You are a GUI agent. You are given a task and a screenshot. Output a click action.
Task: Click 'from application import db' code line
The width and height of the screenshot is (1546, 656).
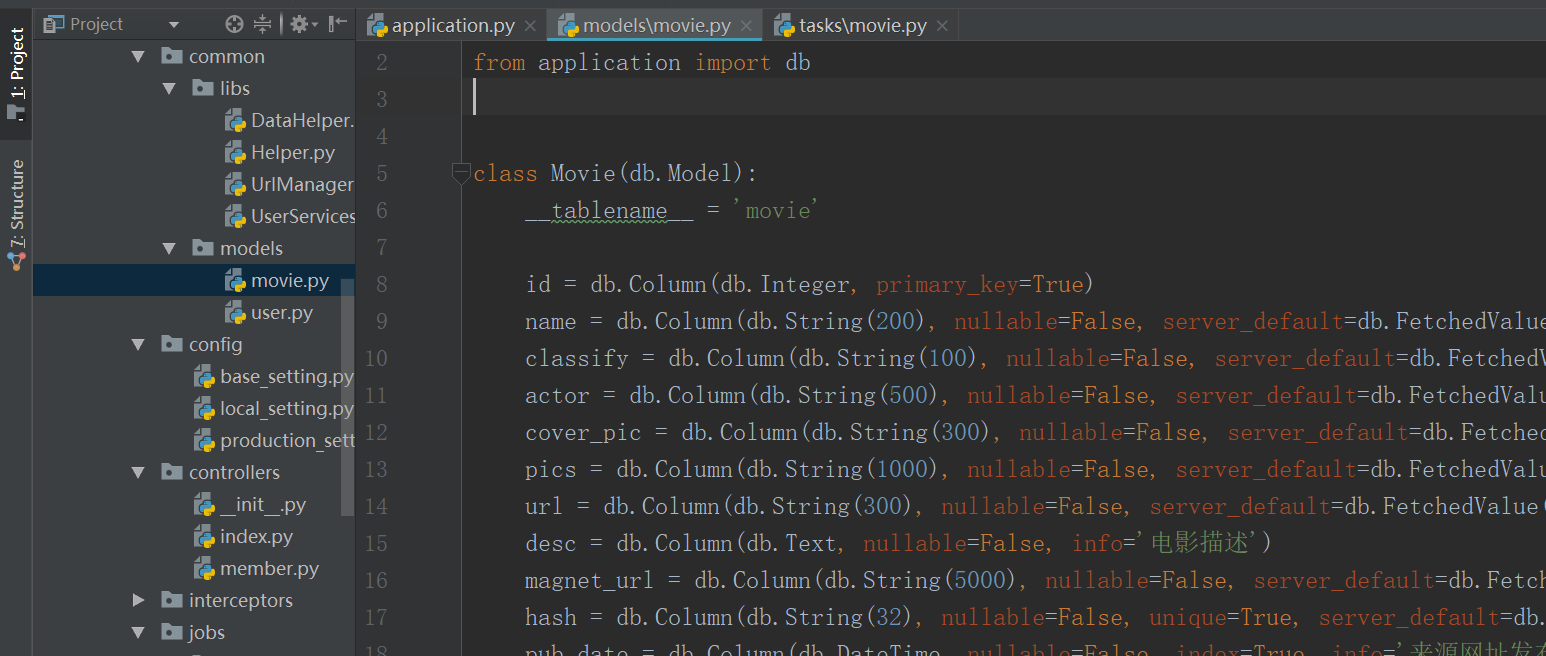[x=642, y=62]
